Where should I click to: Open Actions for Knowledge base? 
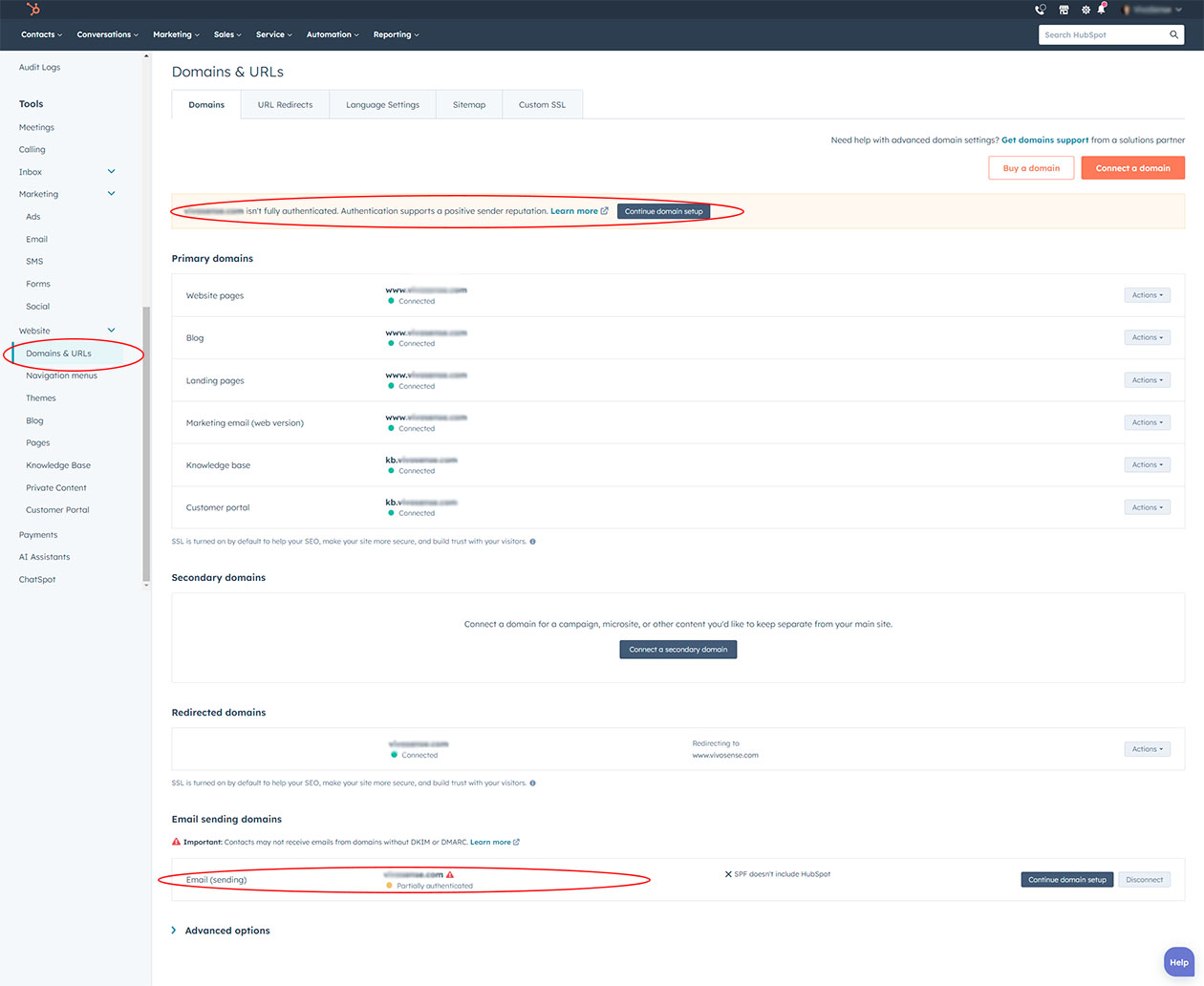click(1147, 464)
